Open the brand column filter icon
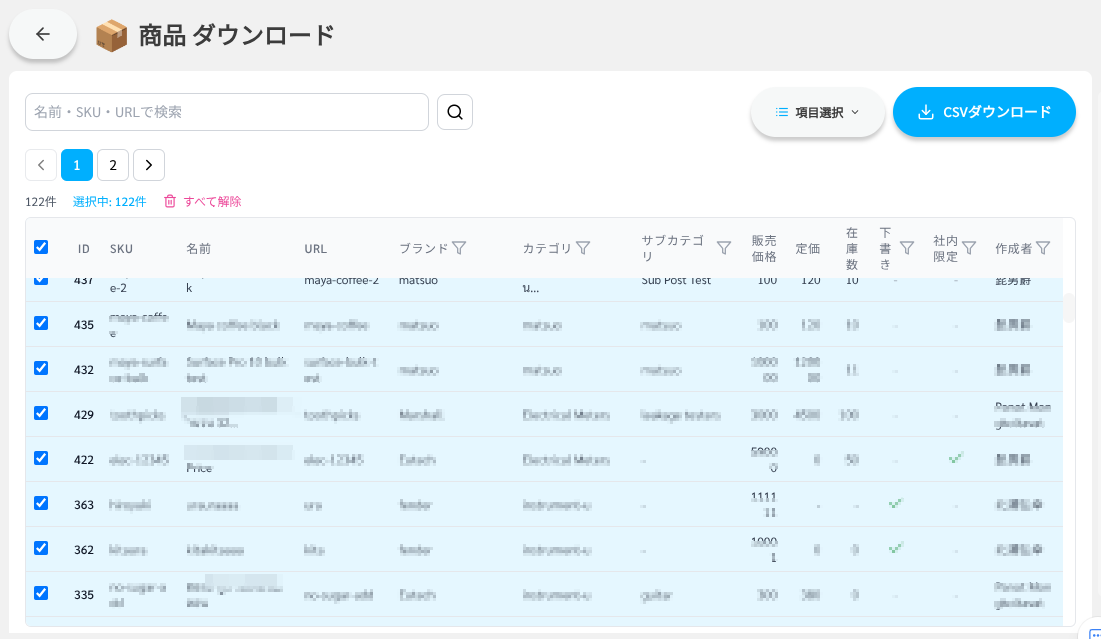The width and height of the screenshot is (1101, 639). (459, 248)
